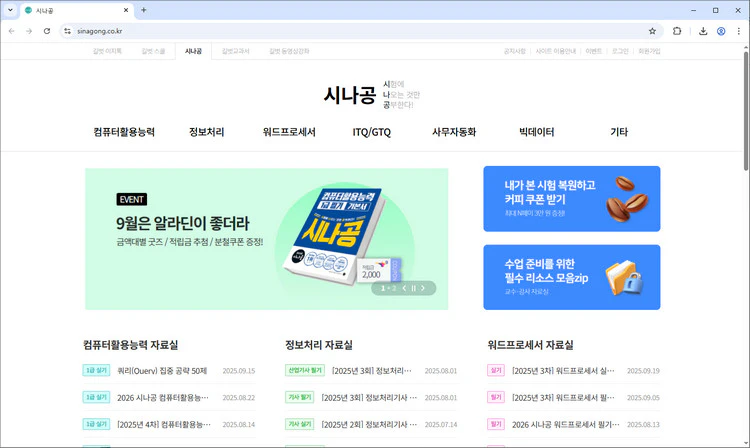Viewport: 750px width, 448px height.
Task: Bookmark this page with the star icon
Action: pos(652,31)
